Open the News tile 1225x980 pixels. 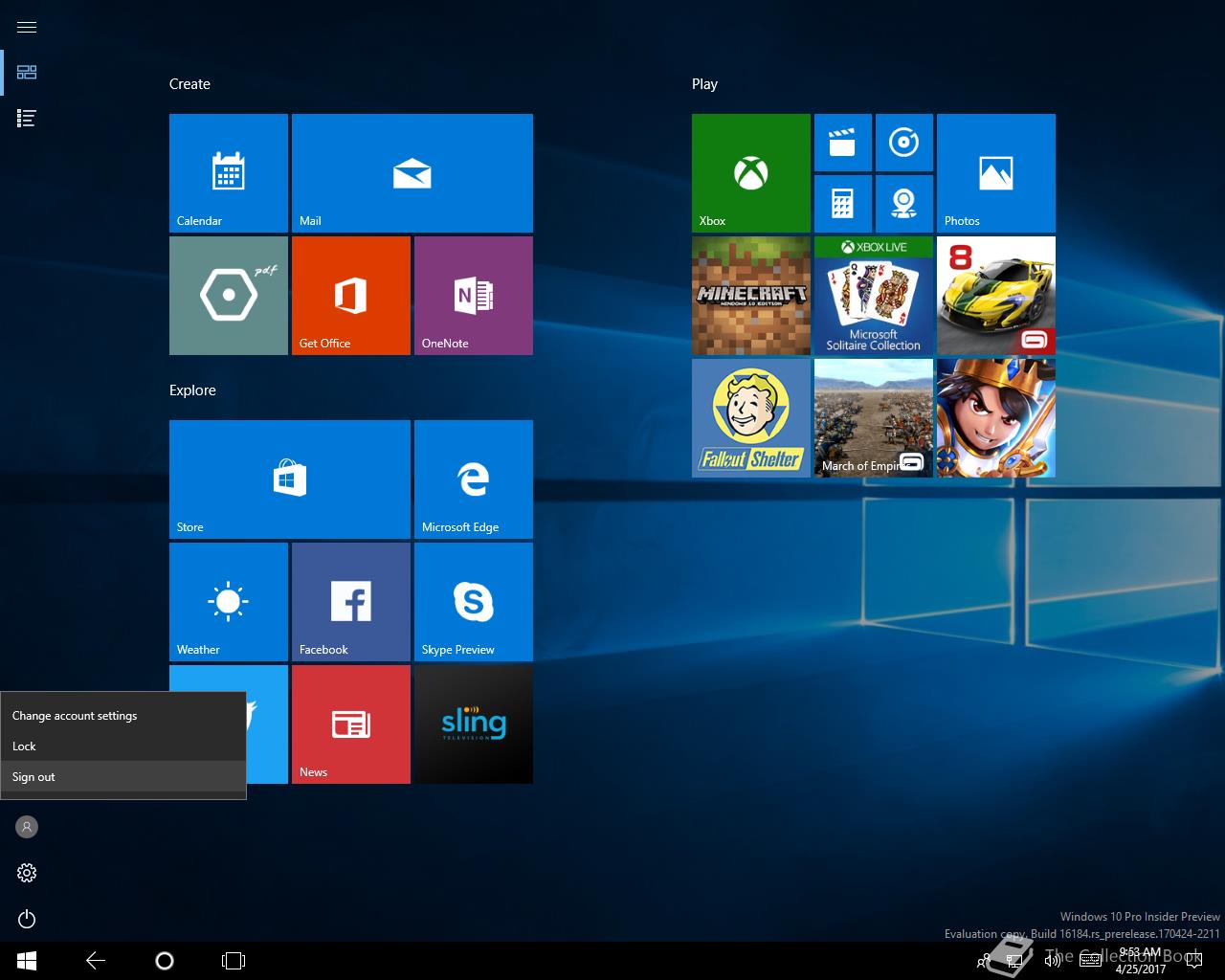[x=351, y=724]
